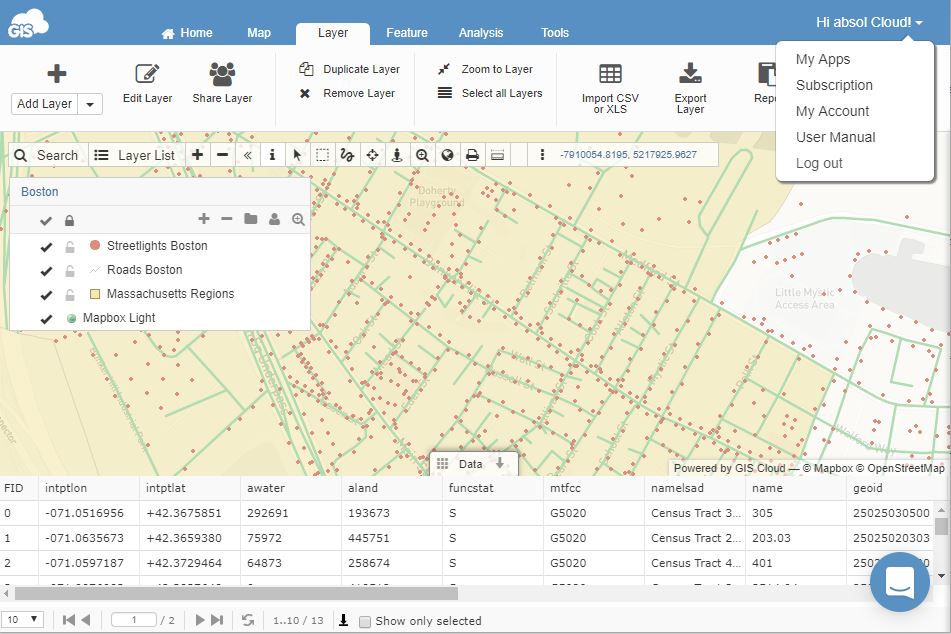
Task: Add a layer using layer panel plus
Action: [204, 218]
